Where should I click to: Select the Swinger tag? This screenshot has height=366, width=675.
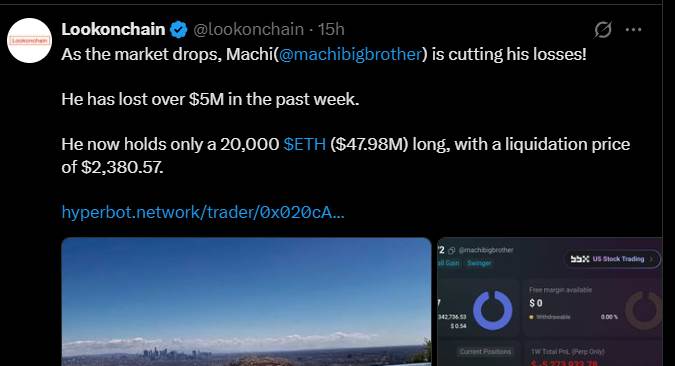479,263
